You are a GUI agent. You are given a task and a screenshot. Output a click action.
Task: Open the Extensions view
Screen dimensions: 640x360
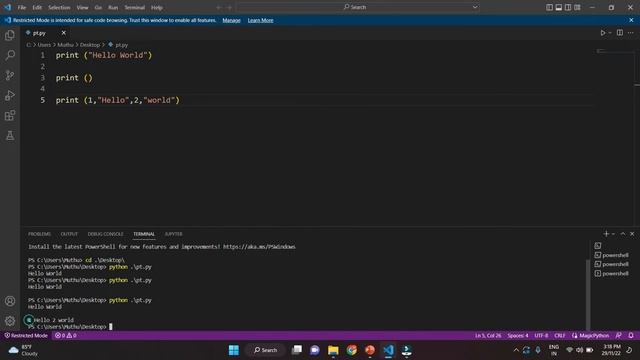click(x=10, y=116)
